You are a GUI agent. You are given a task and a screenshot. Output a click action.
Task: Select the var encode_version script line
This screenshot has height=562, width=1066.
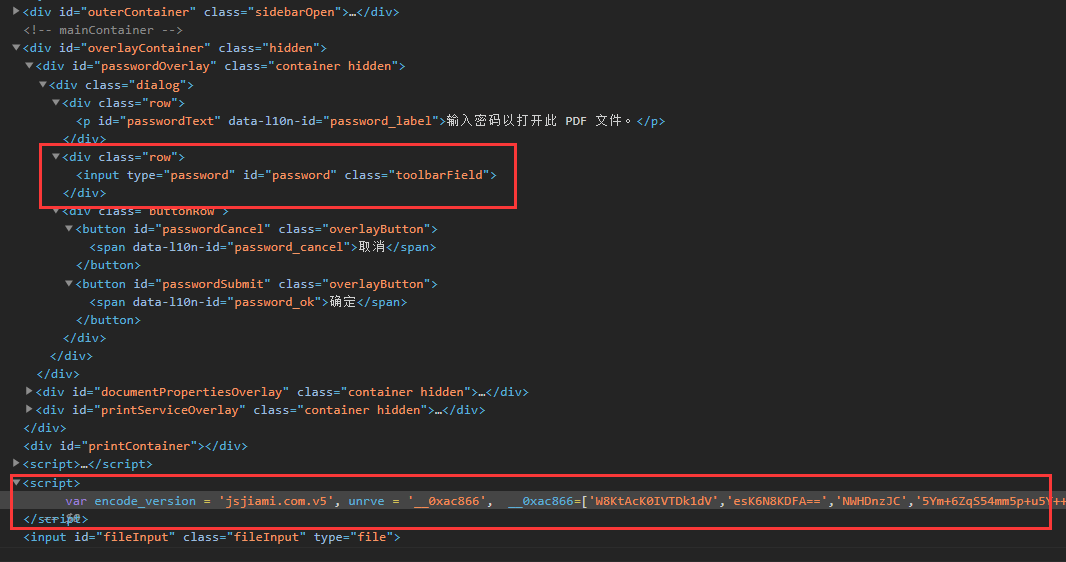point(566,501)
